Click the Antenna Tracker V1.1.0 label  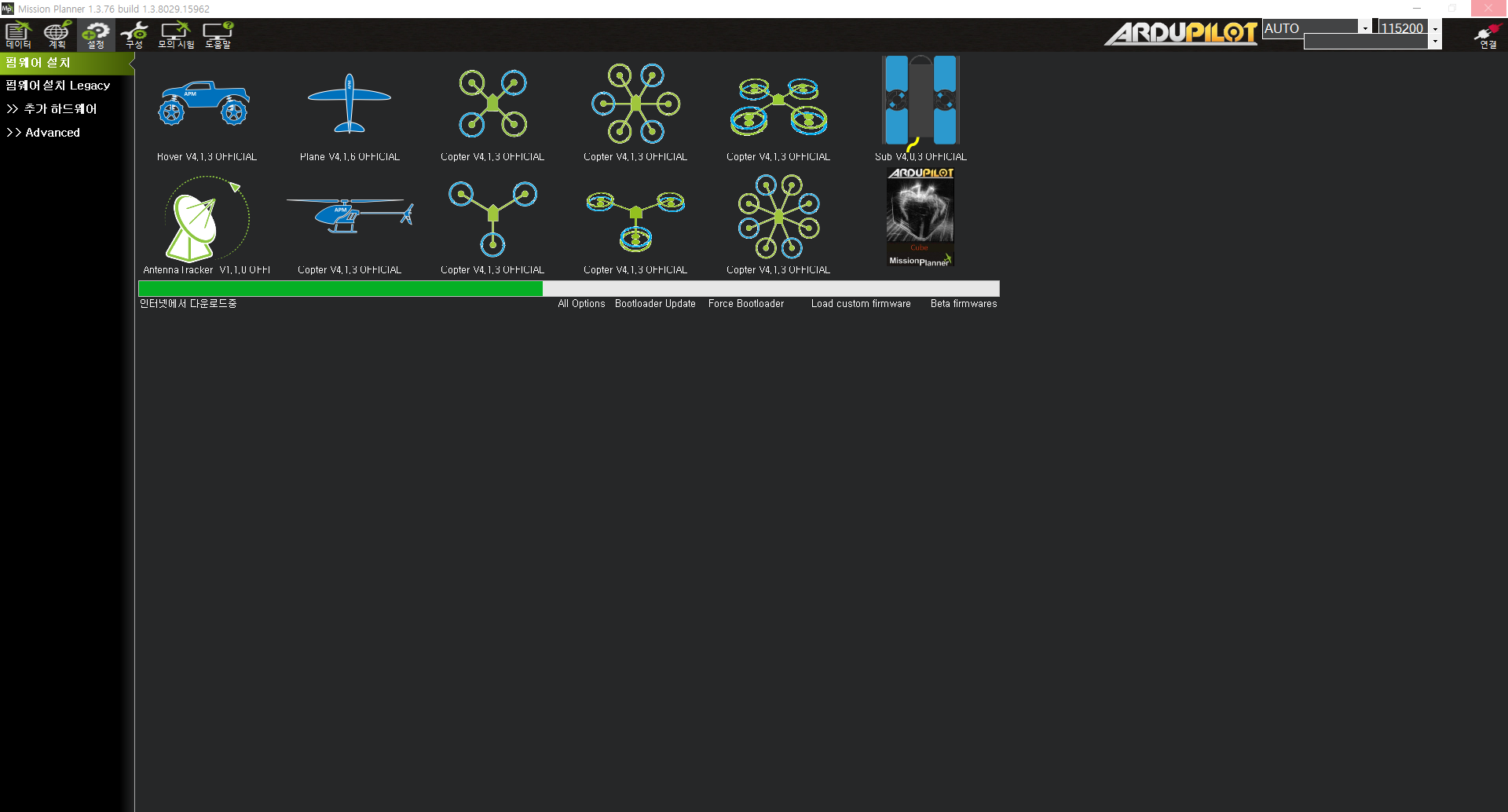pos(207,270)
